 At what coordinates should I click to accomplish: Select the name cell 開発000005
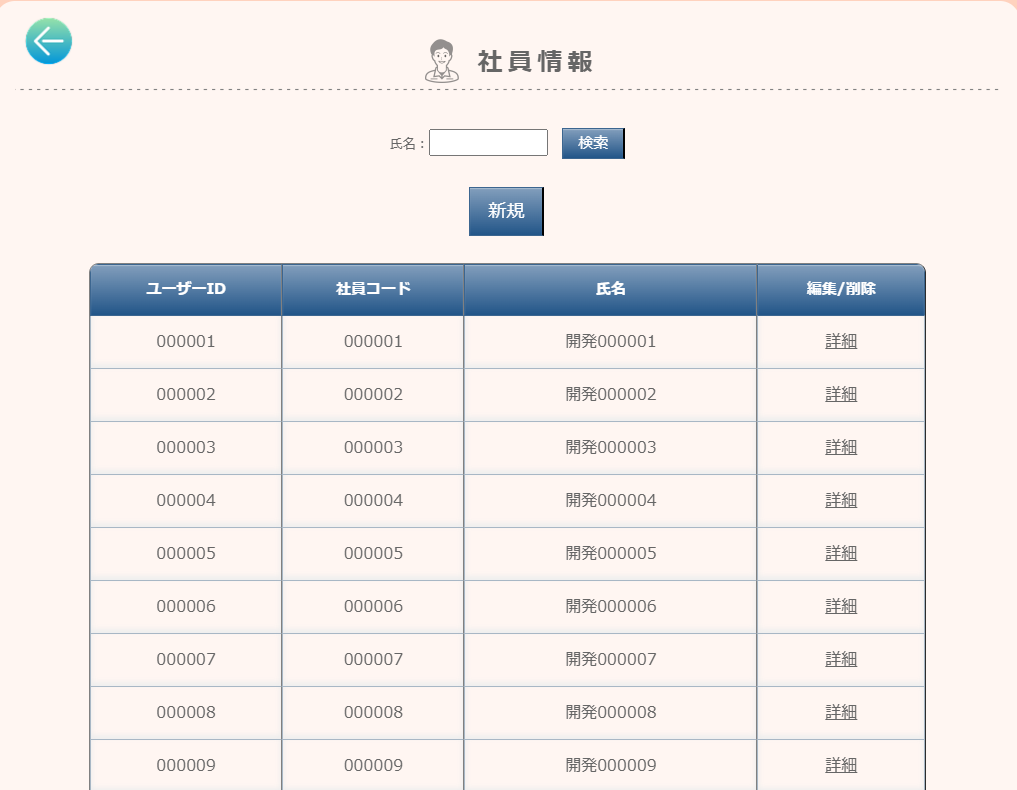point(610,553)
